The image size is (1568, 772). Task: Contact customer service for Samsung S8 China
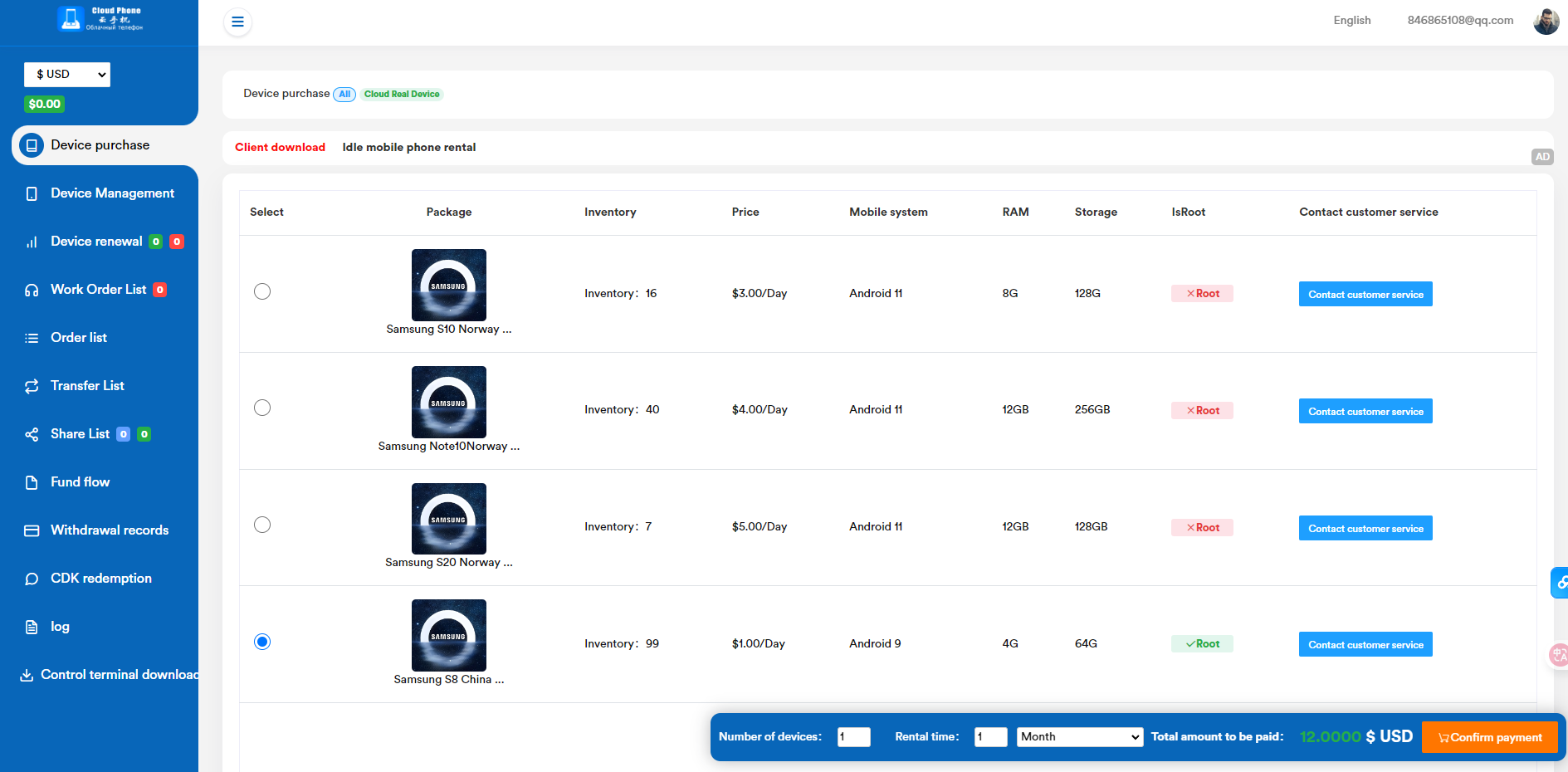point(1365,645)
